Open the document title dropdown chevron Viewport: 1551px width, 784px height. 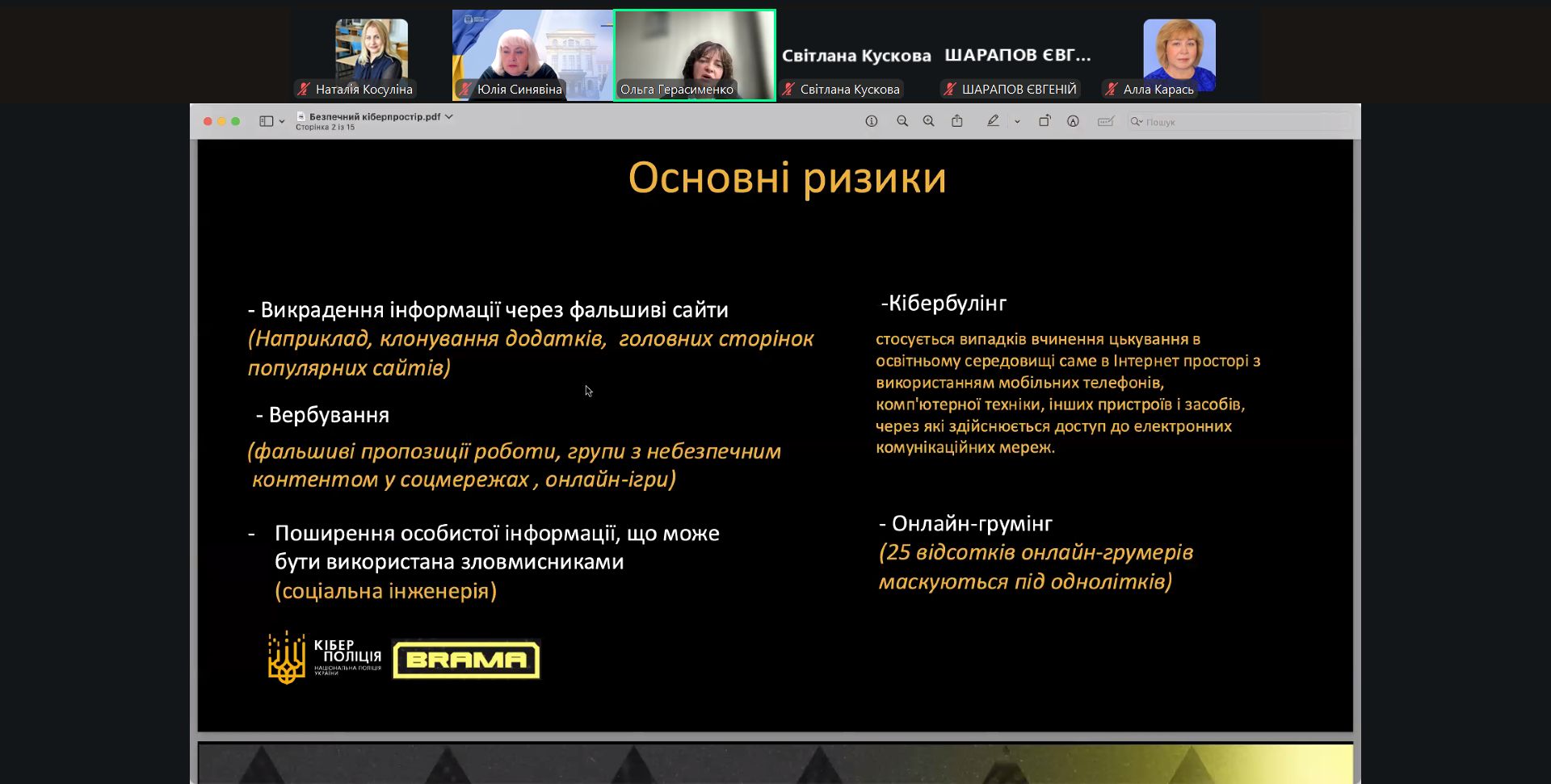click(449, 116)
